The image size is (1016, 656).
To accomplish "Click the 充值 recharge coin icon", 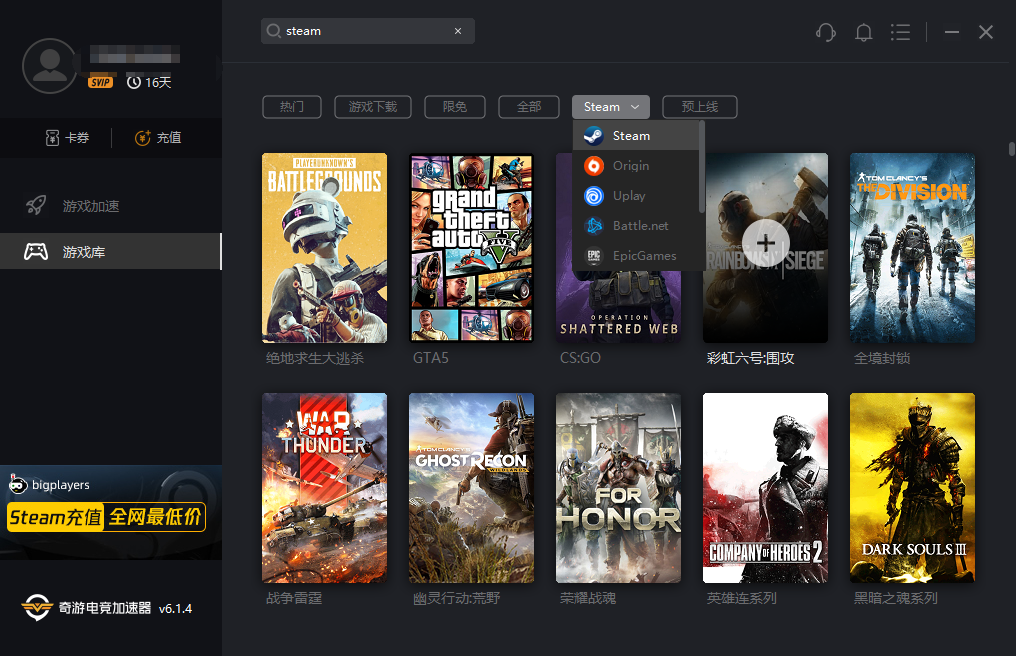I will pos(142,137).
